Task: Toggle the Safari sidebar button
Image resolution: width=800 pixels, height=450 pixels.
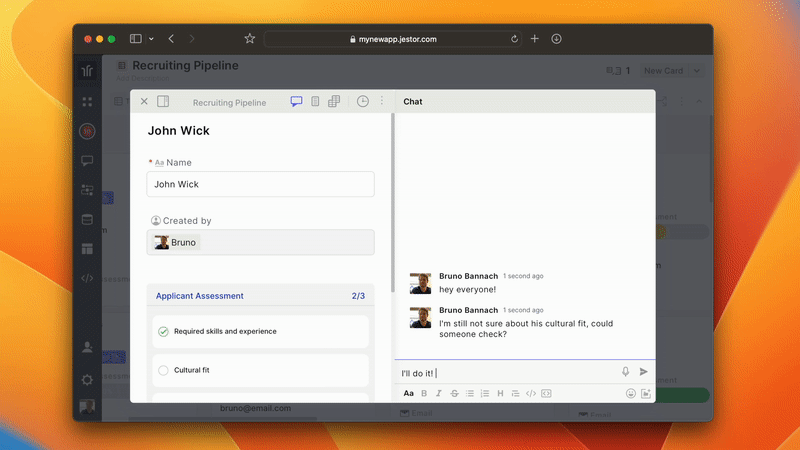Action: (135, 39)
